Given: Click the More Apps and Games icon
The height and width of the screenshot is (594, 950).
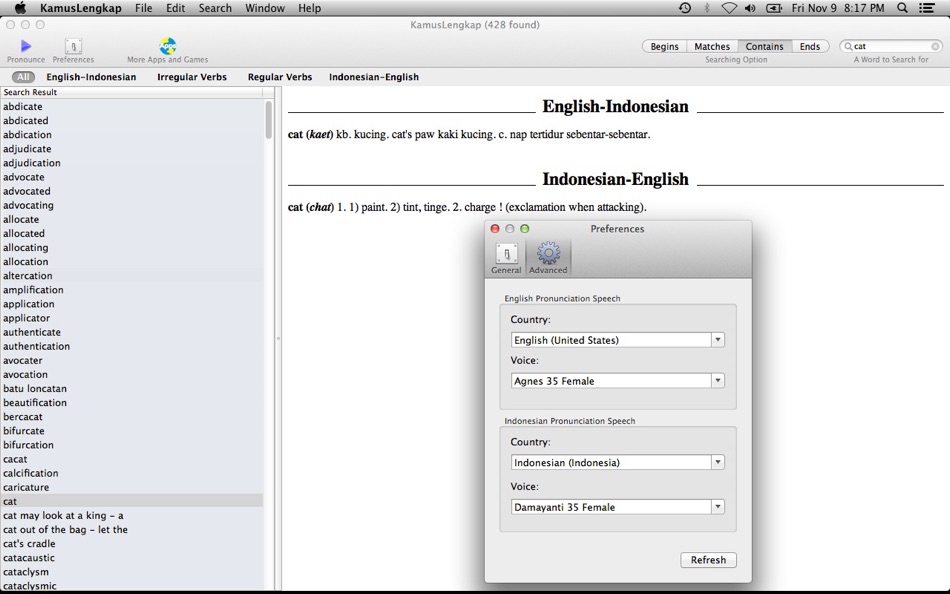Looking at the screenshot, I should coord(166,44).
